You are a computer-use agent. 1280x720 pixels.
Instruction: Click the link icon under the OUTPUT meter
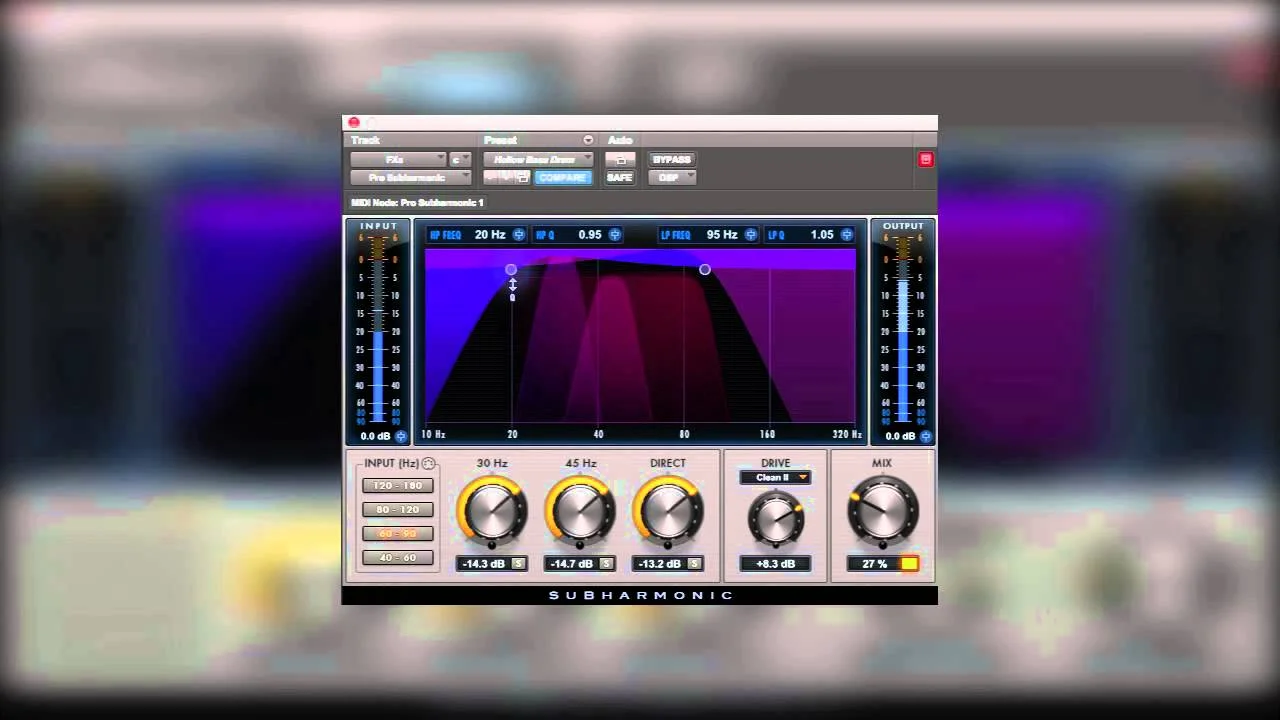point(925,436)
